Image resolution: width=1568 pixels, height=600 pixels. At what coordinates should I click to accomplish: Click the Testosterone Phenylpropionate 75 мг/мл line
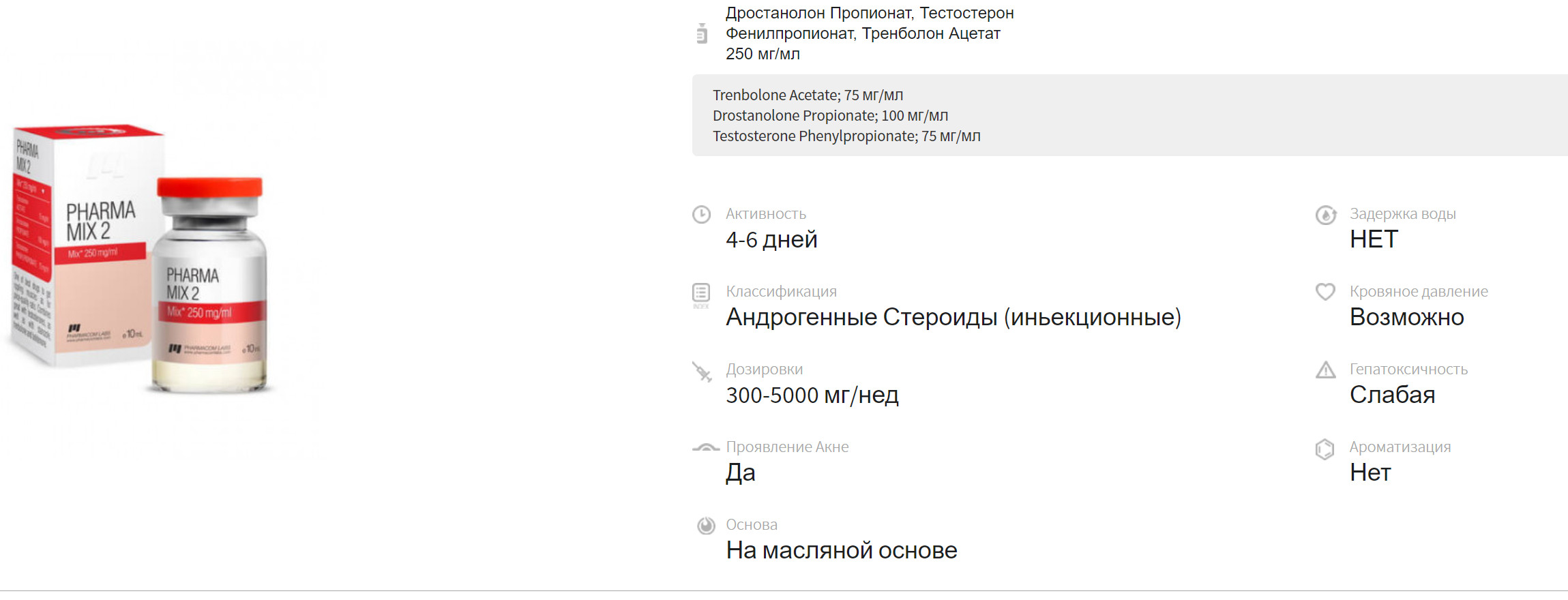click(846, 136)
